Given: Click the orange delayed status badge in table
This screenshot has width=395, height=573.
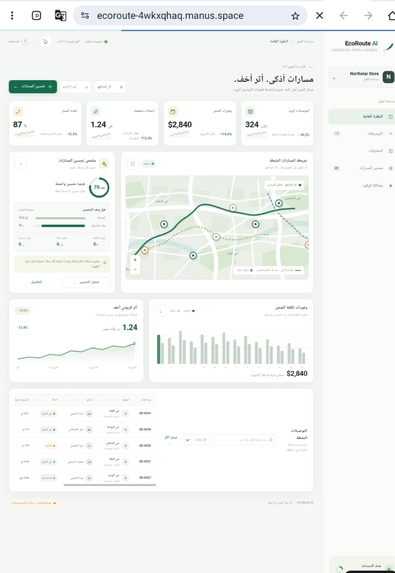Looking at the screenshot, I should [49, 446].
